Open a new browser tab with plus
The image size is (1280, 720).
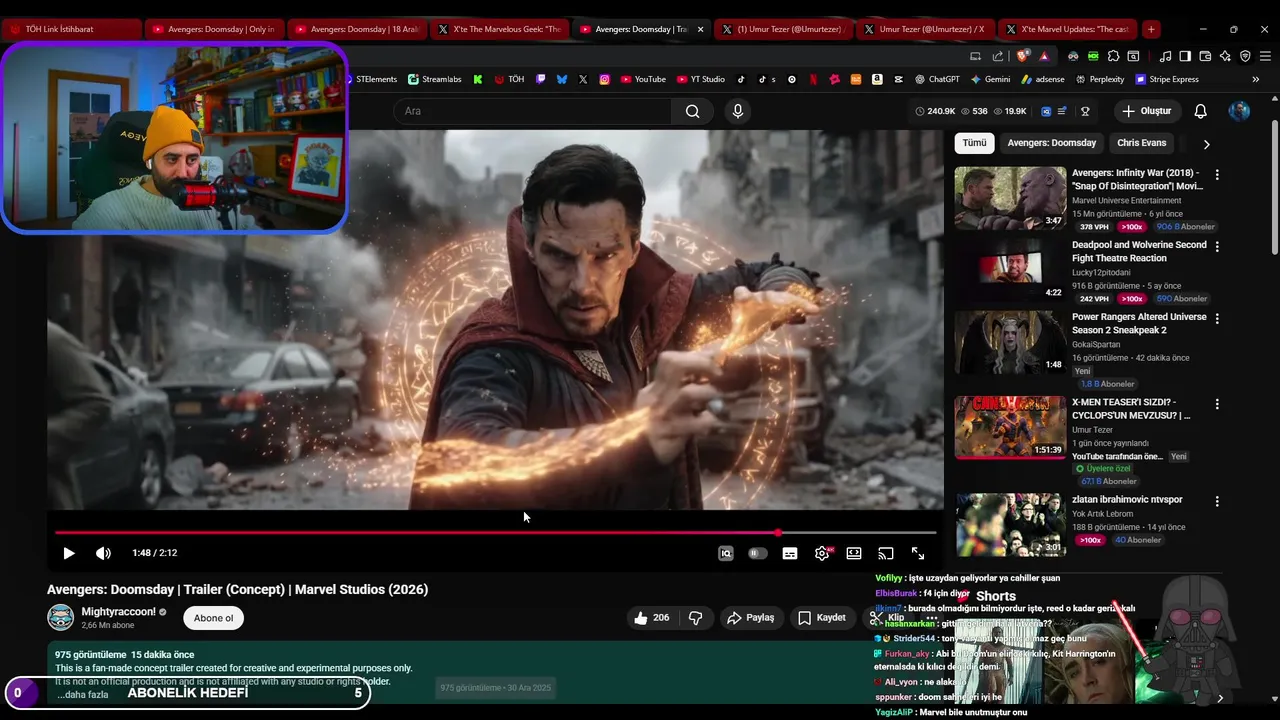coord(1151,29)
